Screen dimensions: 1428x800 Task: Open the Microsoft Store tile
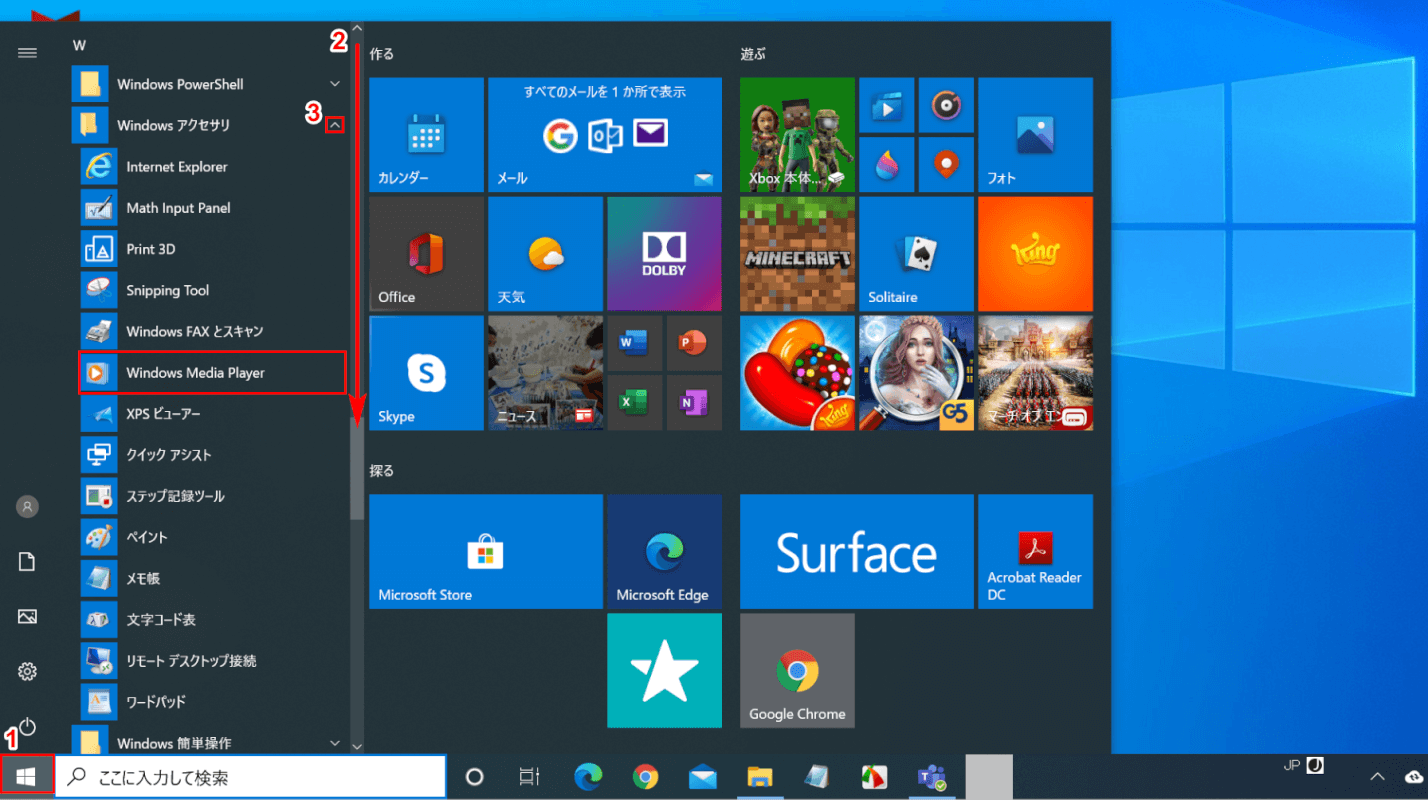[486, 551]
